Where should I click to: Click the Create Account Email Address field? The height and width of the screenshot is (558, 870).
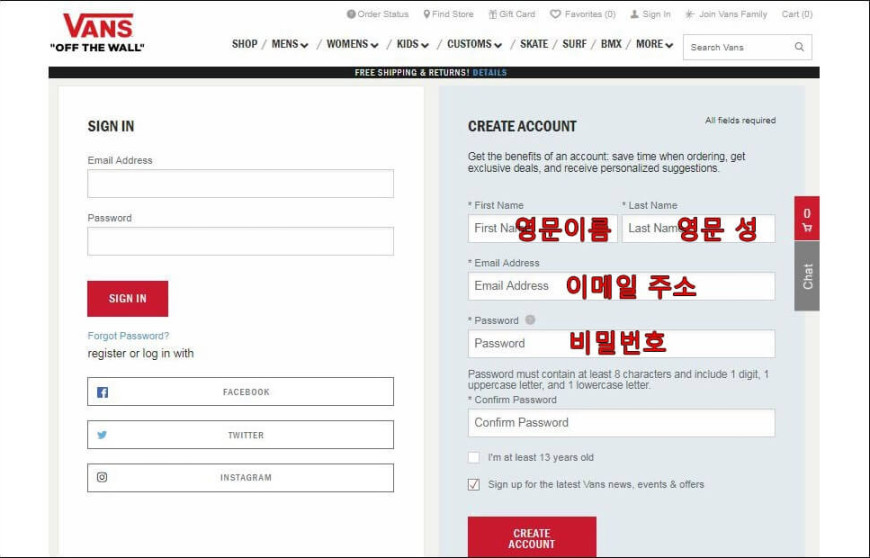click(x=621, y=286)
